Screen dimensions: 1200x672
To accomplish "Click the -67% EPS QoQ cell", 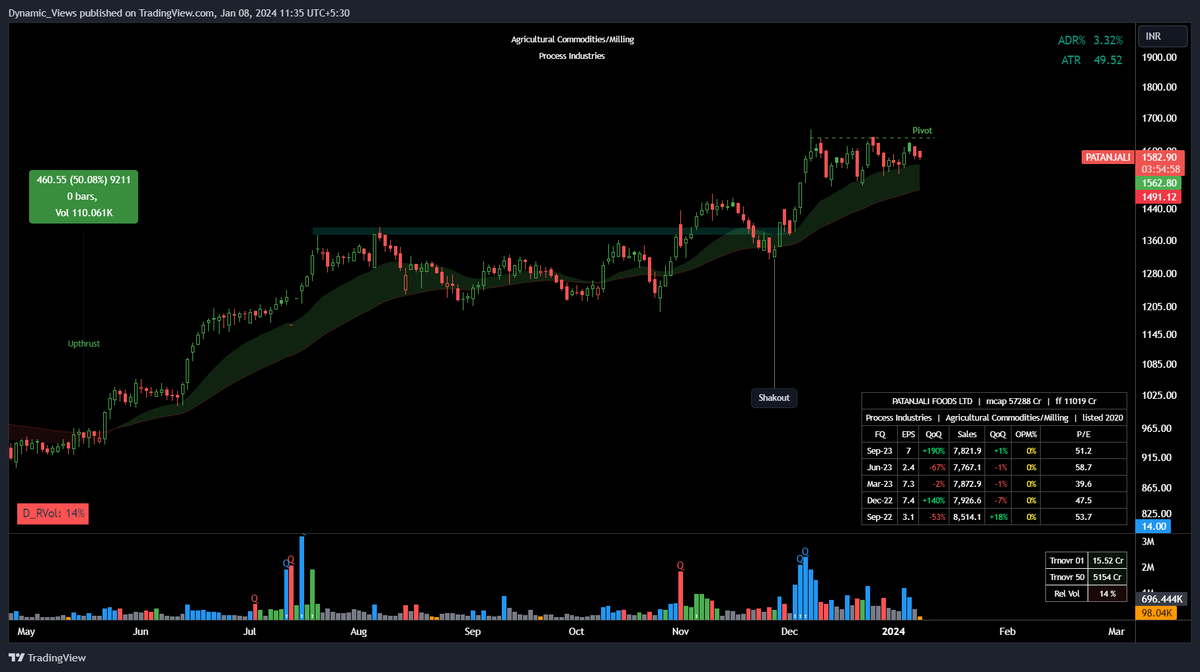I will point(934,467).
